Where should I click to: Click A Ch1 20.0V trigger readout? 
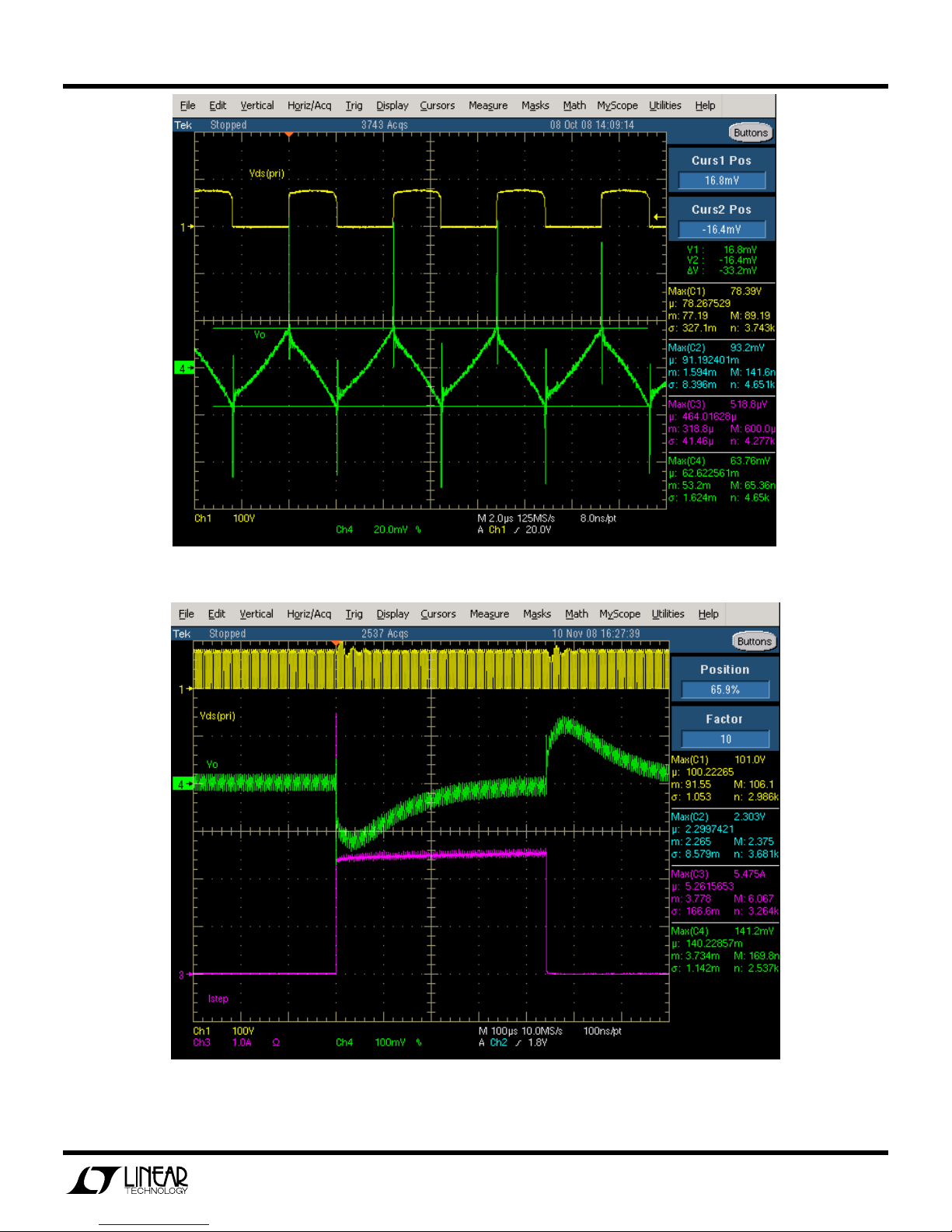tap(514, 530)
